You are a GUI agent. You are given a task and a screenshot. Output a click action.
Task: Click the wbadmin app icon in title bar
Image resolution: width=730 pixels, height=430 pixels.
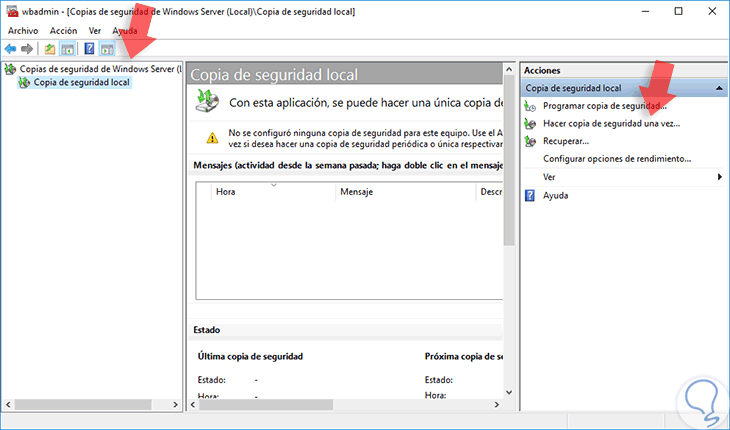[x=13, y=11]
